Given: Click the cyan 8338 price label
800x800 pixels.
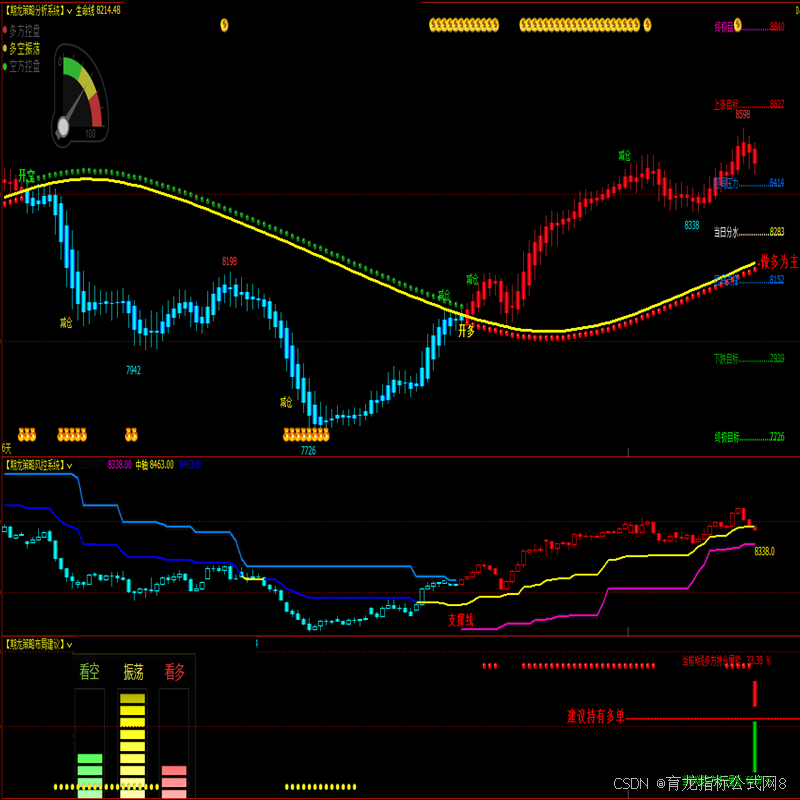Looking at the screenshot, I should (692, 225).
